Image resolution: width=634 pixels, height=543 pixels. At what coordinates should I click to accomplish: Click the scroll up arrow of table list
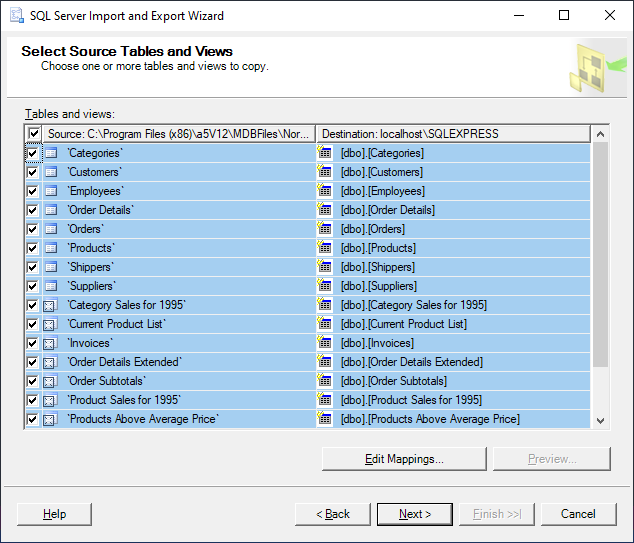(x=600, y=134)
